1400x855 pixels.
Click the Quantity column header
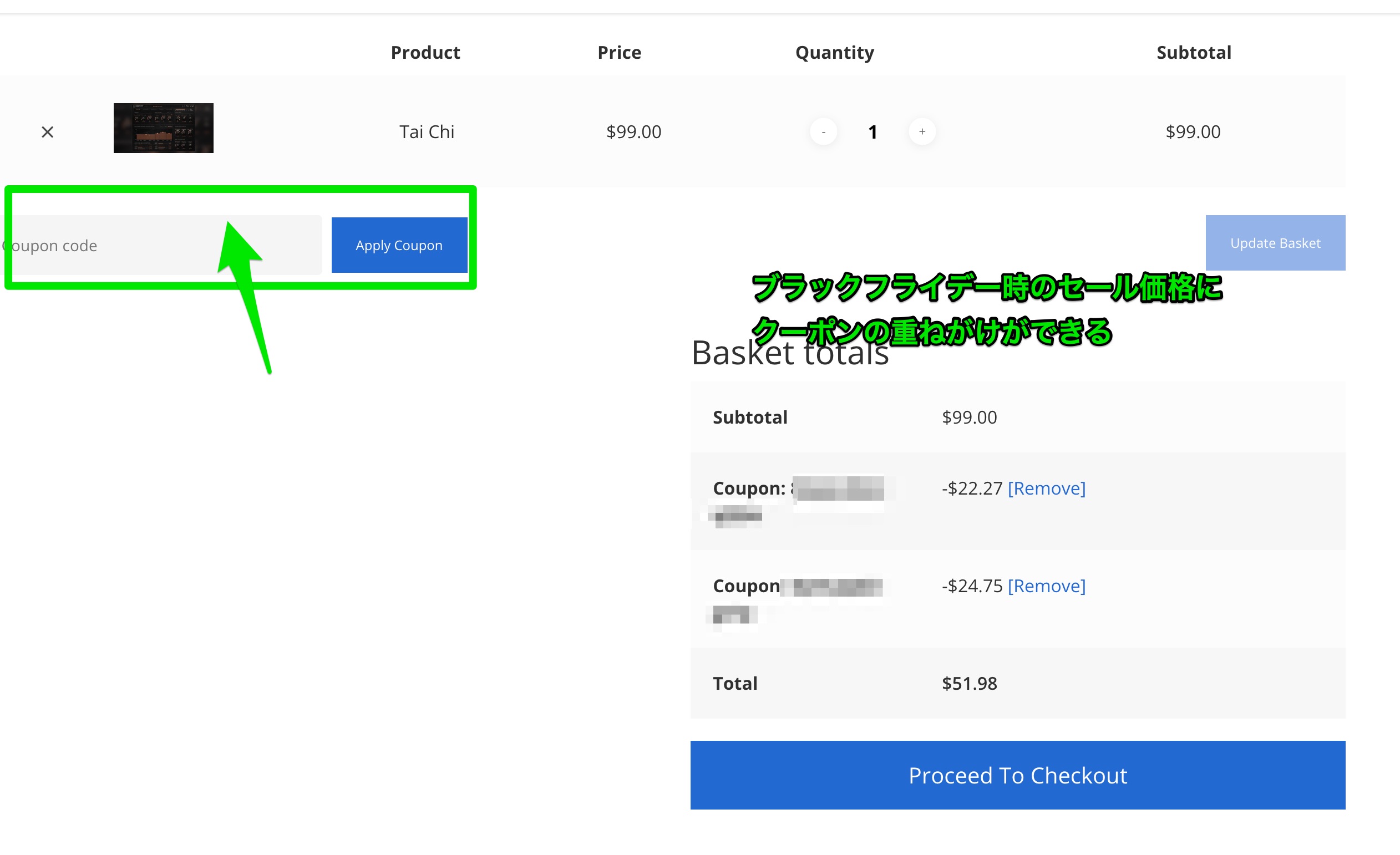pos(834,52)
